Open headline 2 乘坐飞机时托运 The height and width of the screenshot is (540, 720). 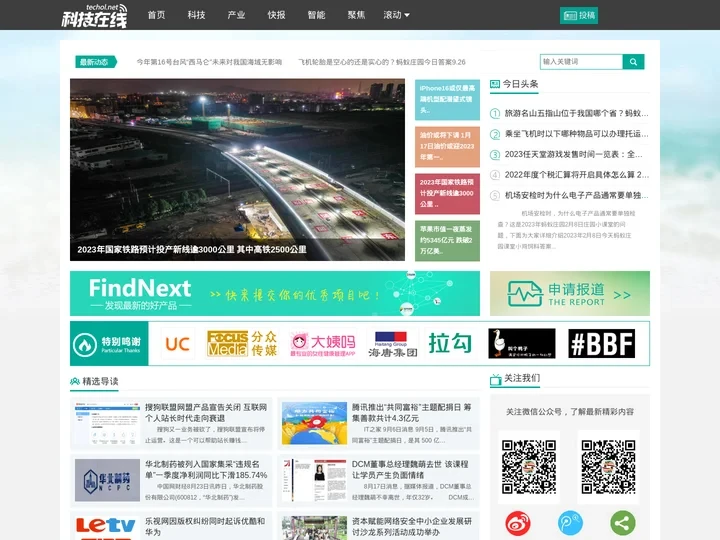[x=576, y=134]
